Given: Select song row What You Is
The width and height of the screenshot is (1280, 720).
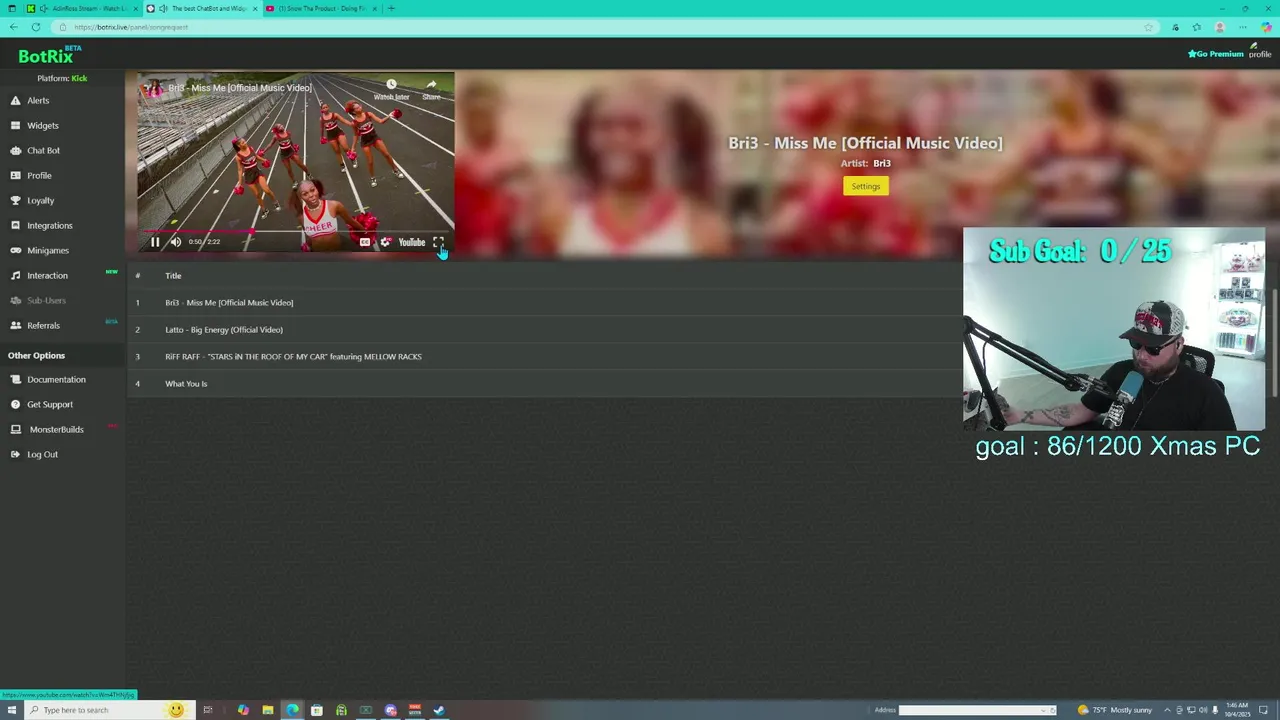Looking at the screenshot, I should click(x=544, y=383).
